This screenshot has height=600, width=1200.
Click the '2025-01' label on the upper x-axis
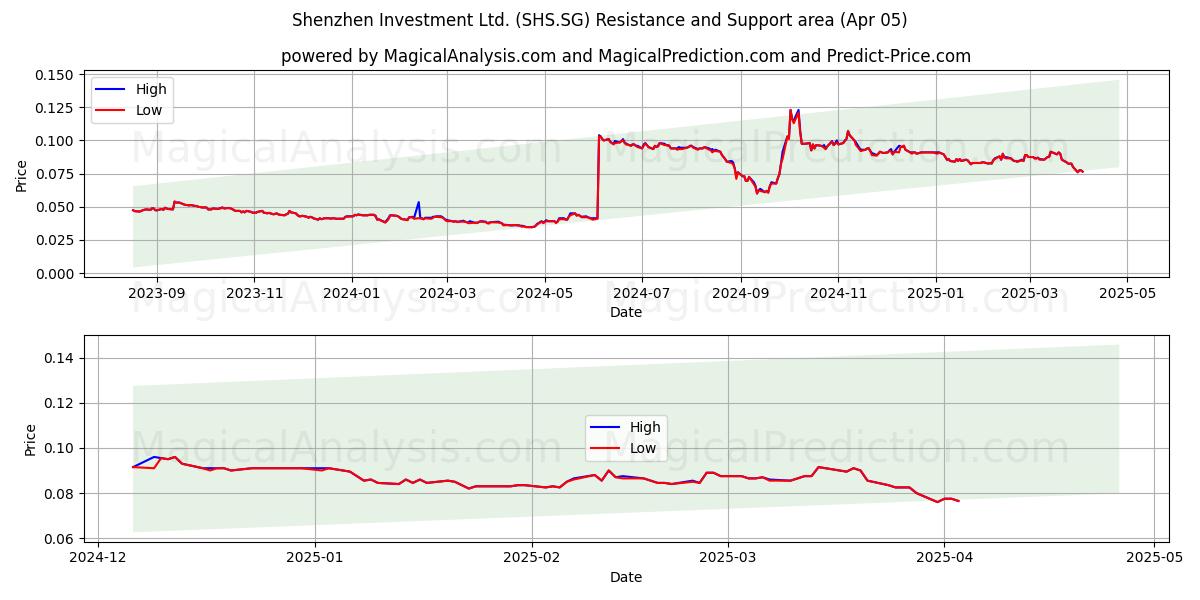936,294
